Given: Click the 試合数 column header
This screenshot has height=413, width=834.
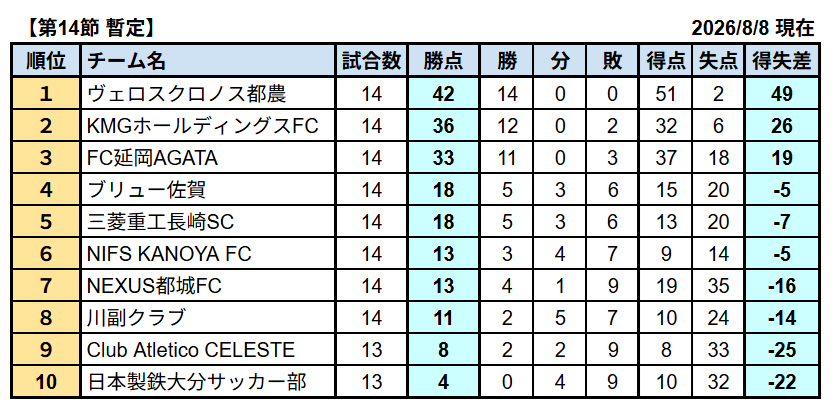Looking at the screenshot, I should click(x=371, y=62).
